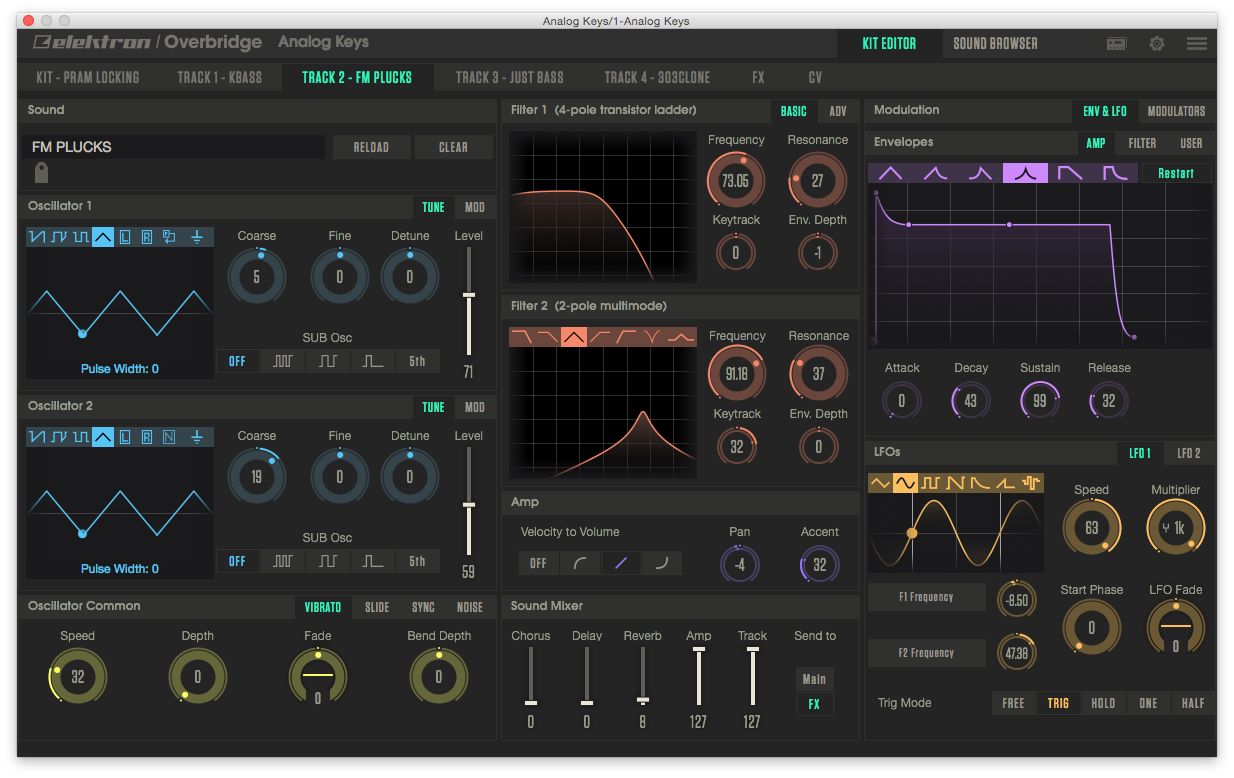Show the FILTER envelope tab
Image resolution: width=1234 pixels, height=778 pixels.
(x=1142, y=143)
